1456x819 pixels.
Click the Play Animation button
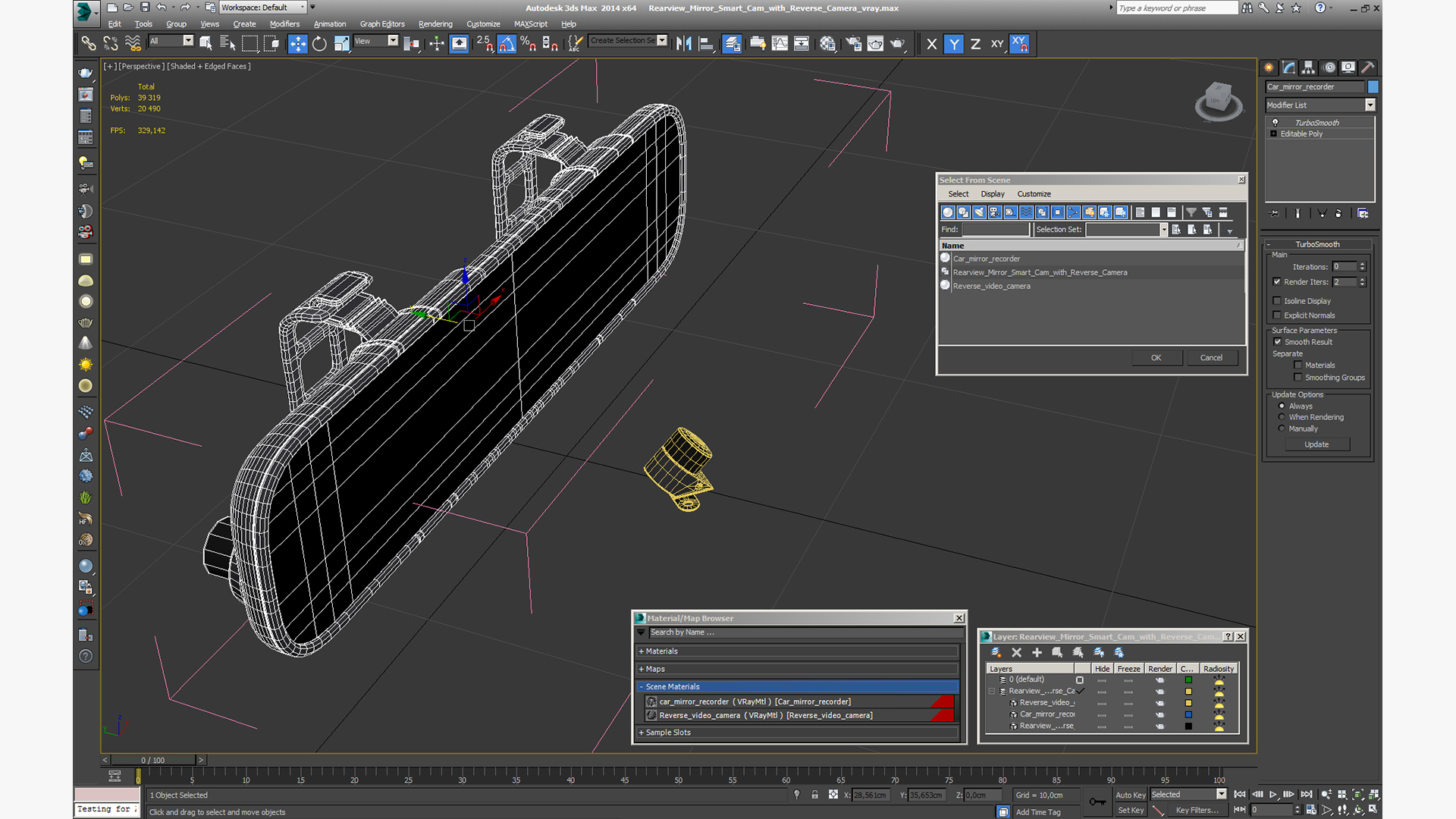pos(1273,794)
